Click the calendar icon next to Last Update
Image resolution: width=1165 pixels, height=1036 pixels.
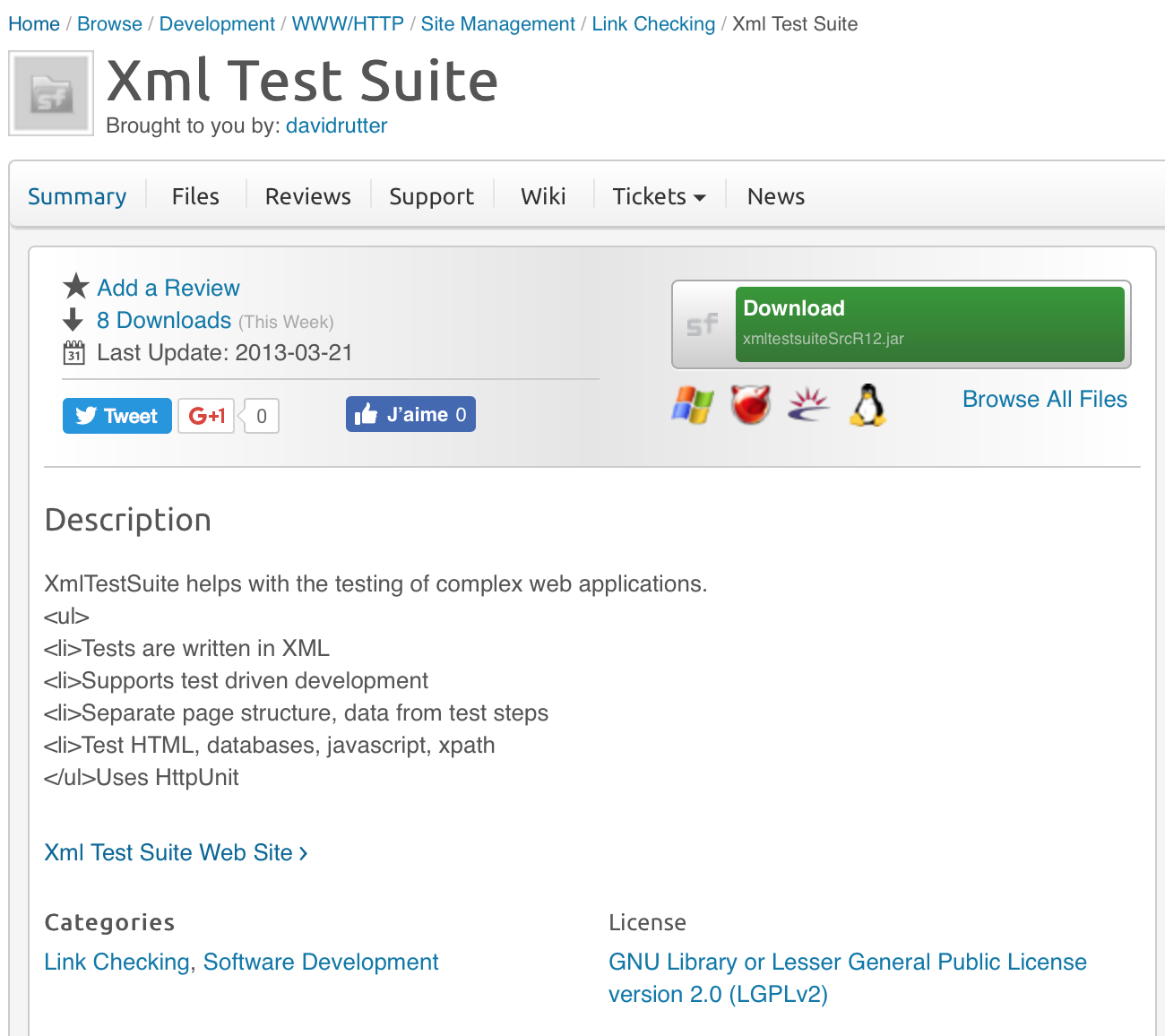(73, 351)
